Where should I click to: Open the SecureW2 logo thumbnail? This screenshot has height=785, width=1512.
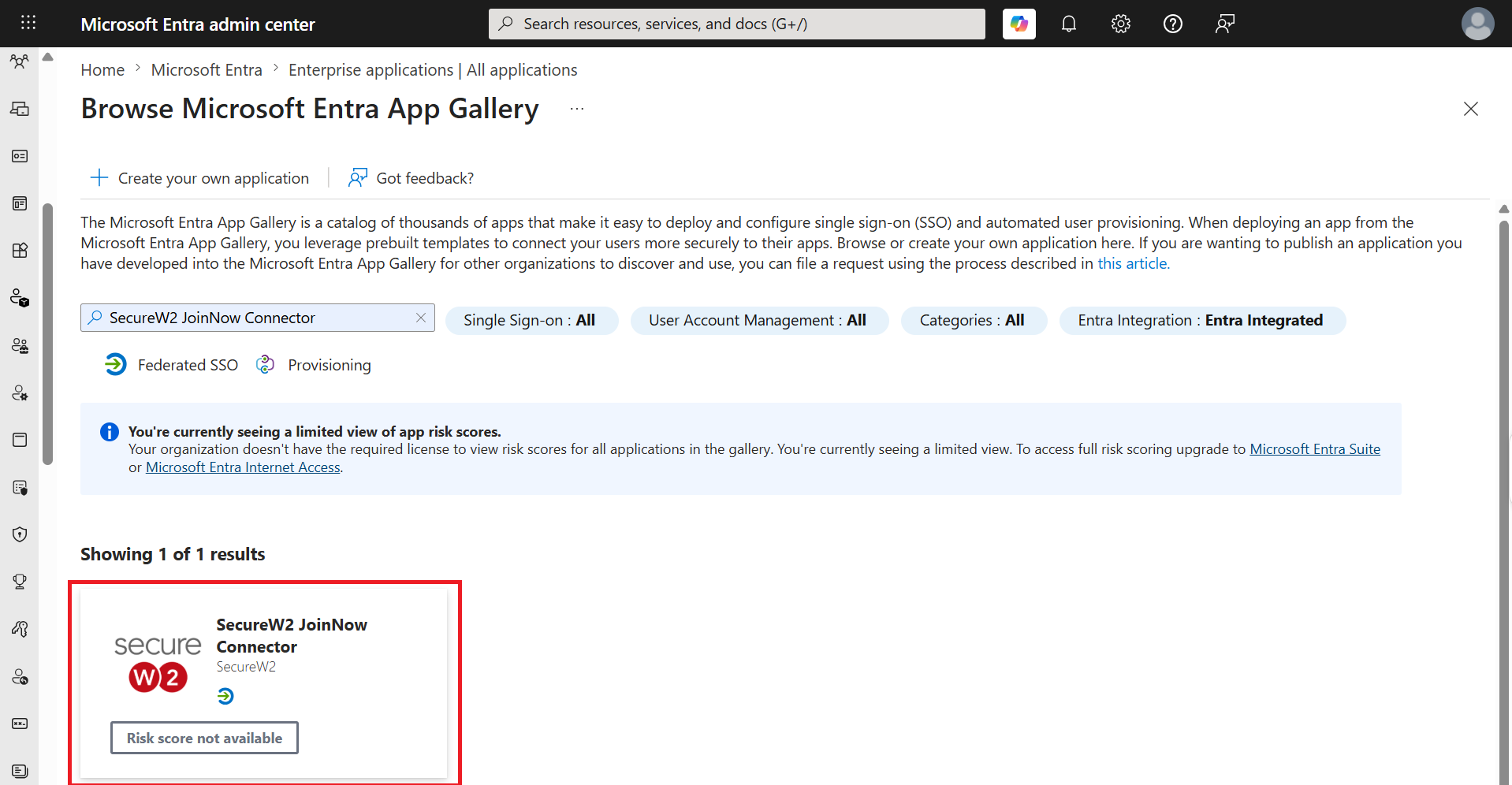[158, 664]
